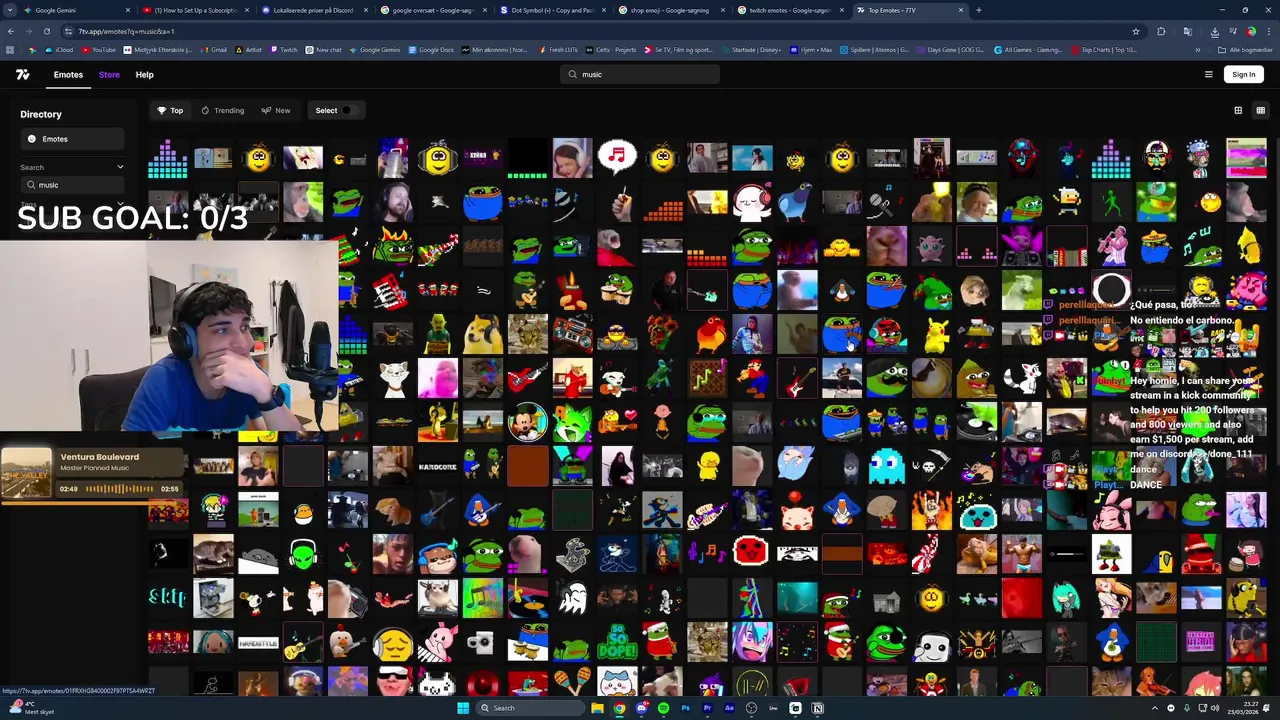Click the sidebar search field with music
This screenshot has height=720, width=1280.
[72, 184]
